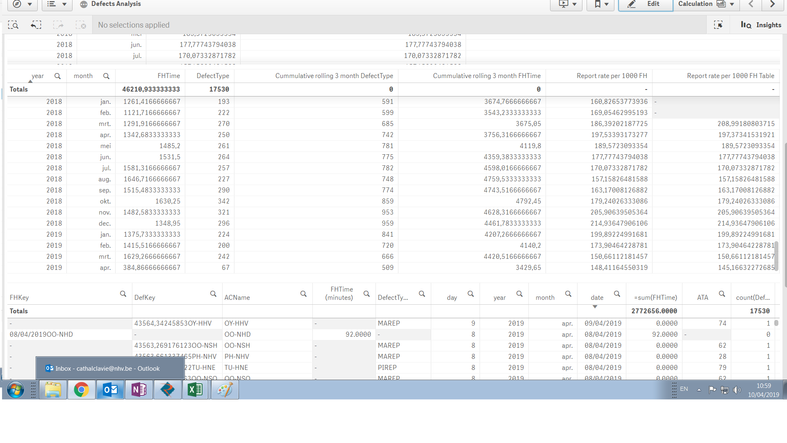
Task: Clear all selections icon
Action: coord(80,25)
